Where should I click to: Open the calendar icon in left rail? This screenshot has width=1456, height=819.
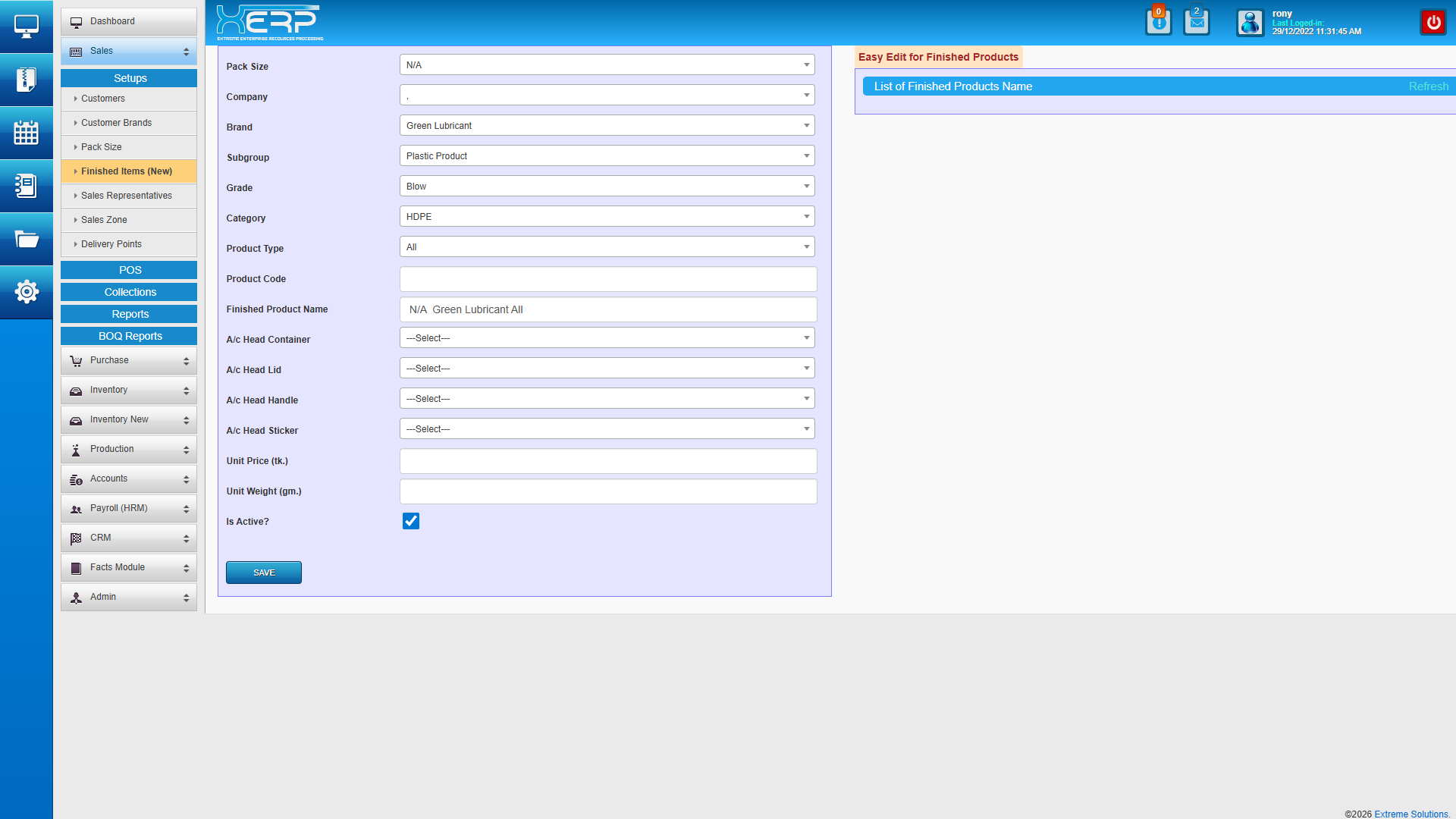[26, 133]
